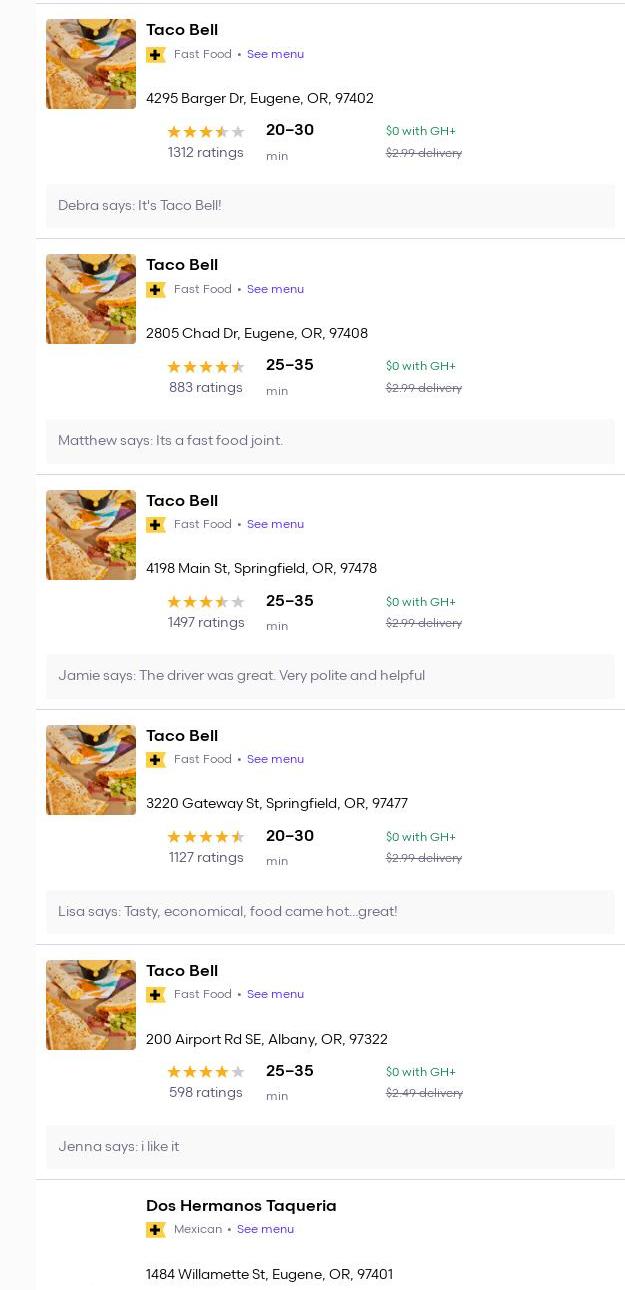Open See menu for Chad Dr Taco Bell

275,290
